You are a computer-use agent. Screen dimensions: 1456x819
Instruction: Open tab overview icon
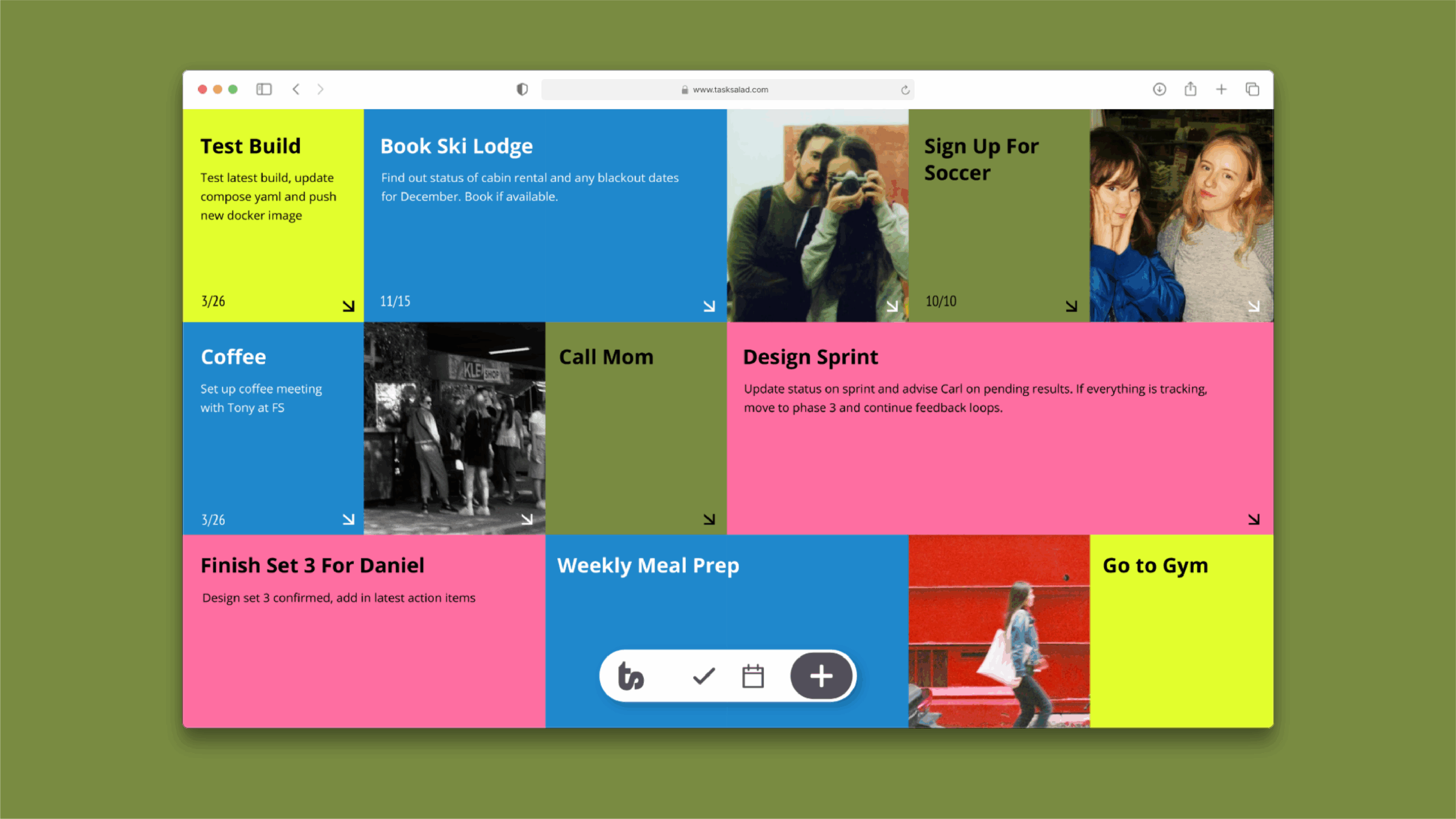pos(1252,89)
